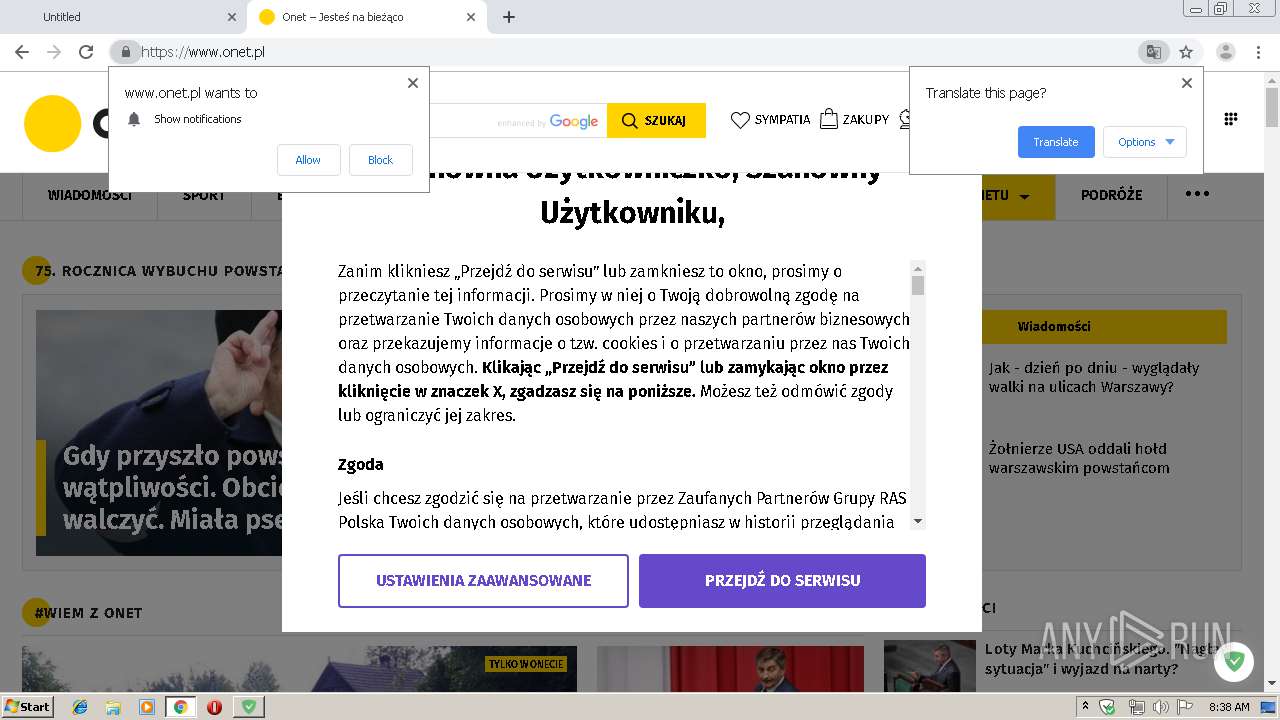Open the Onet services grid icon

(x=1231, y=119)
